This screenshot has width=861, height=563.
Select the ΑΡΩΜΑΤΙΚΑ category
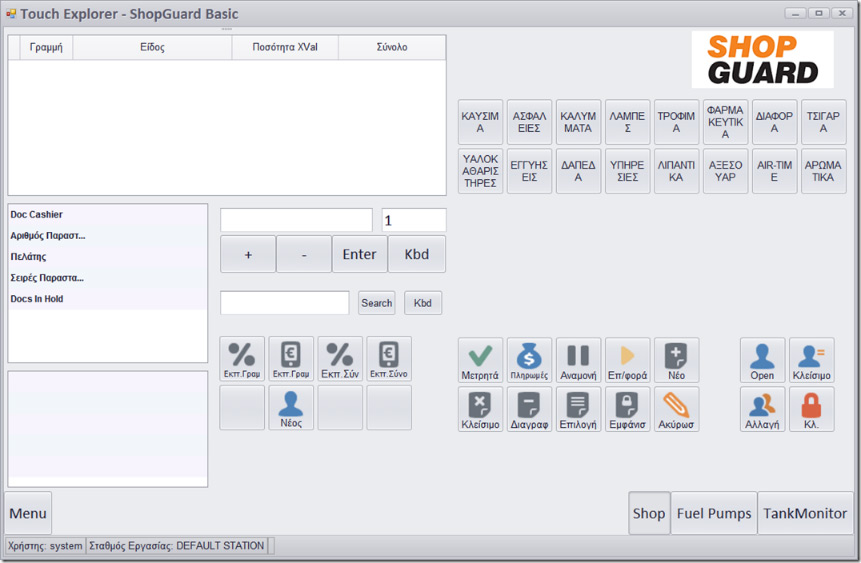823,171
